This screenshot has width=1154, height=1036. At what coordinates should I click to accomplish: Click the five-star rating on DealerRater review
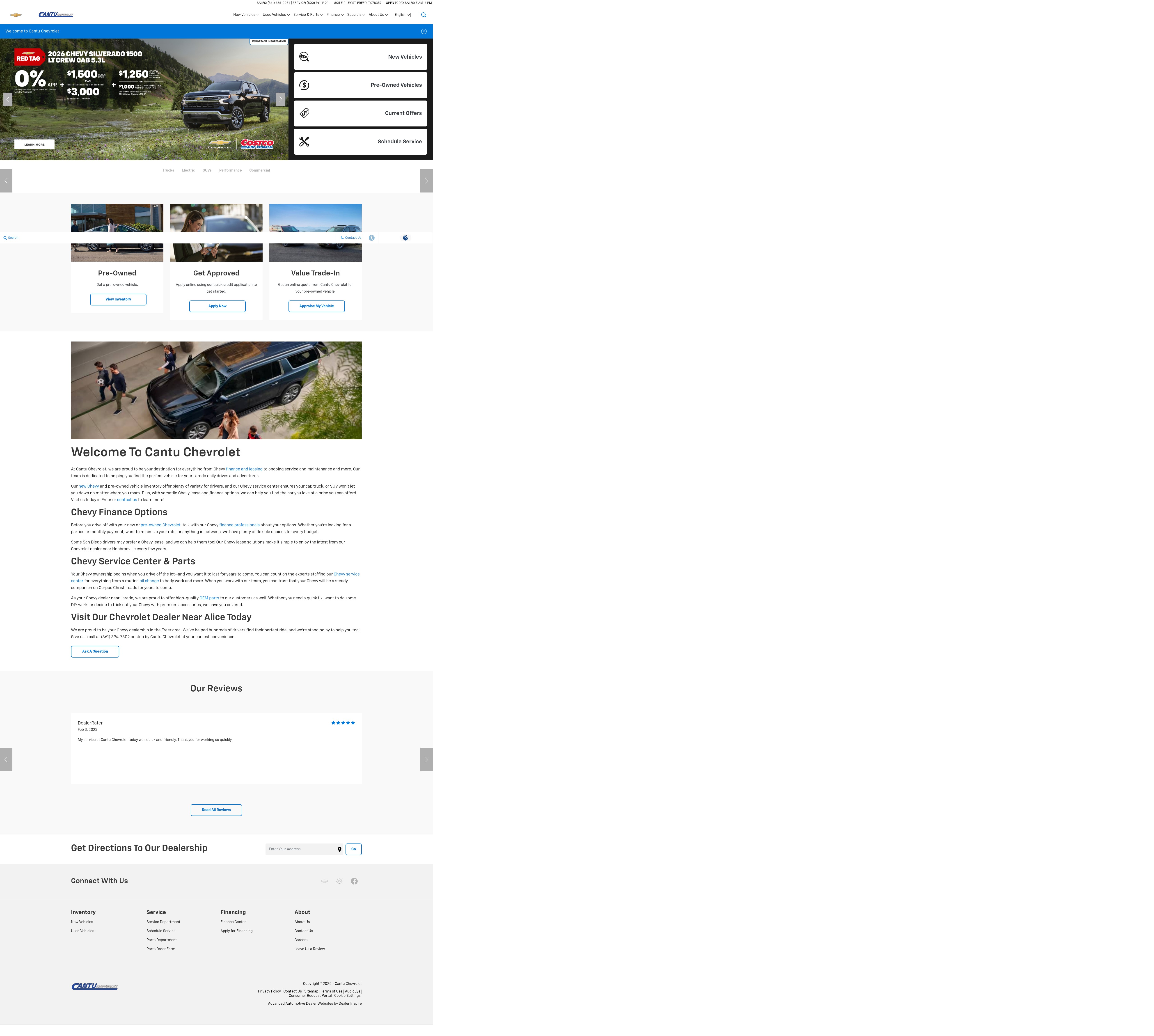[343, 723]
